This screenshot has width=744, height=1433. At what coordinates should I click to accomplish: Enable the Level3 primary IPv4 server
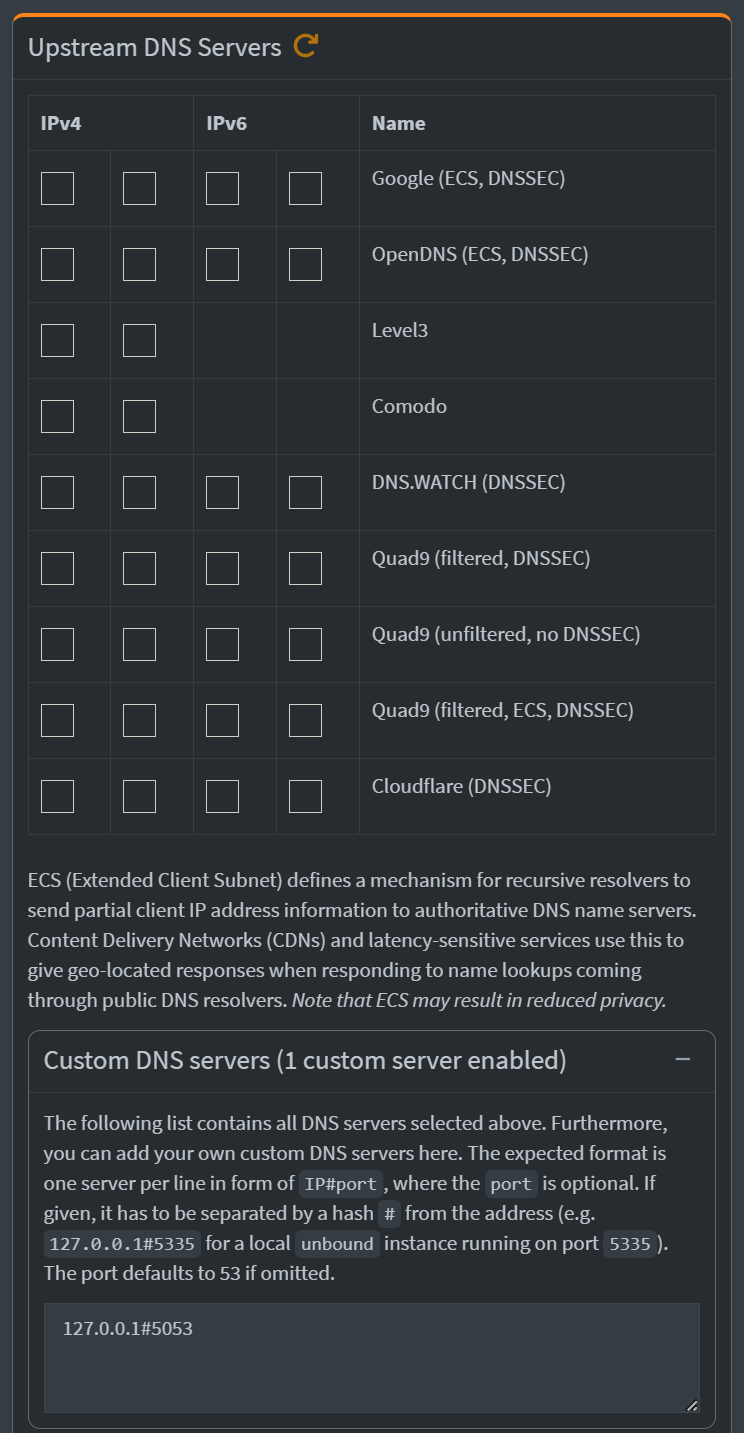(x=57, y=340)
